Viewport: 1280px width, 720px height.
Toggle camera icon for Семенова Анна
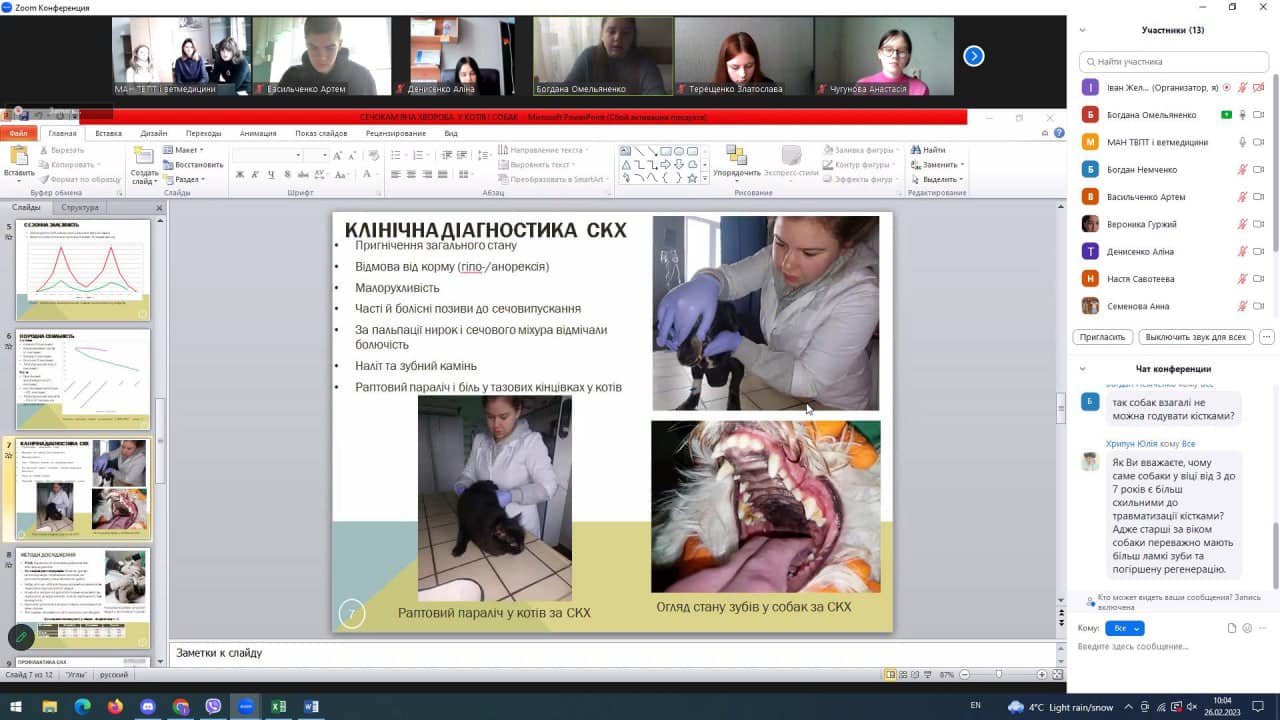click(x=1259, y=306)
